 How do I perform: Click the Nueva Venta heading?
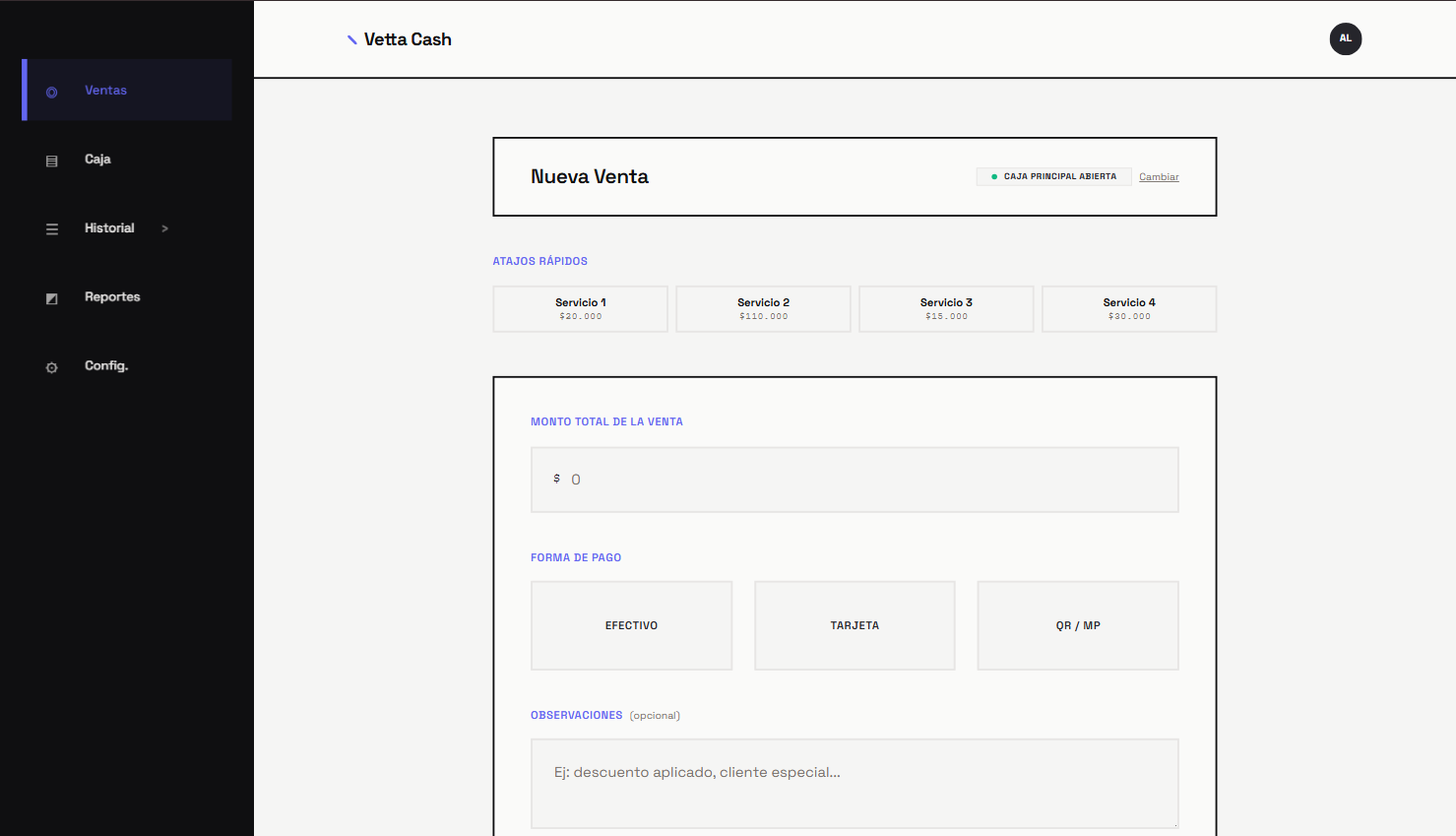[x=590, y=176]
